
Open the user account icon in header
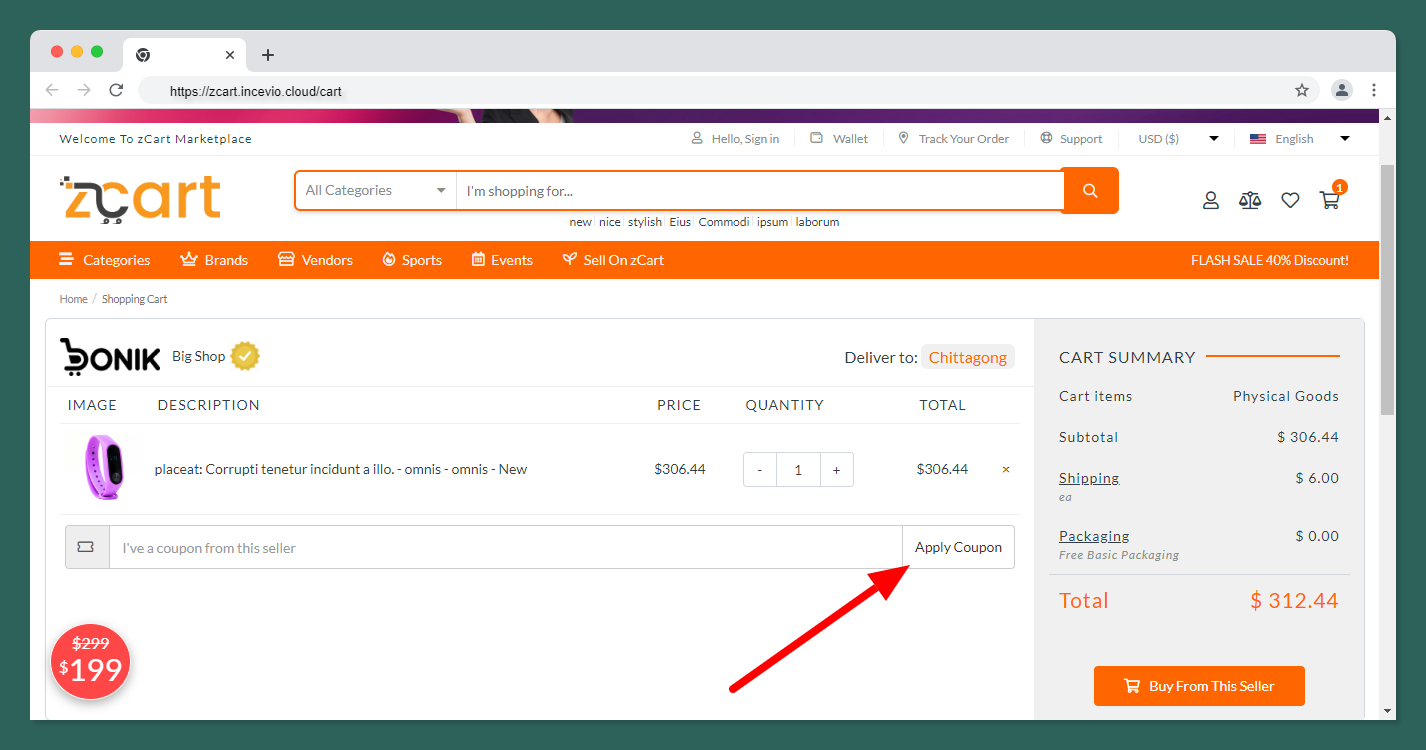click(1210, 200)
